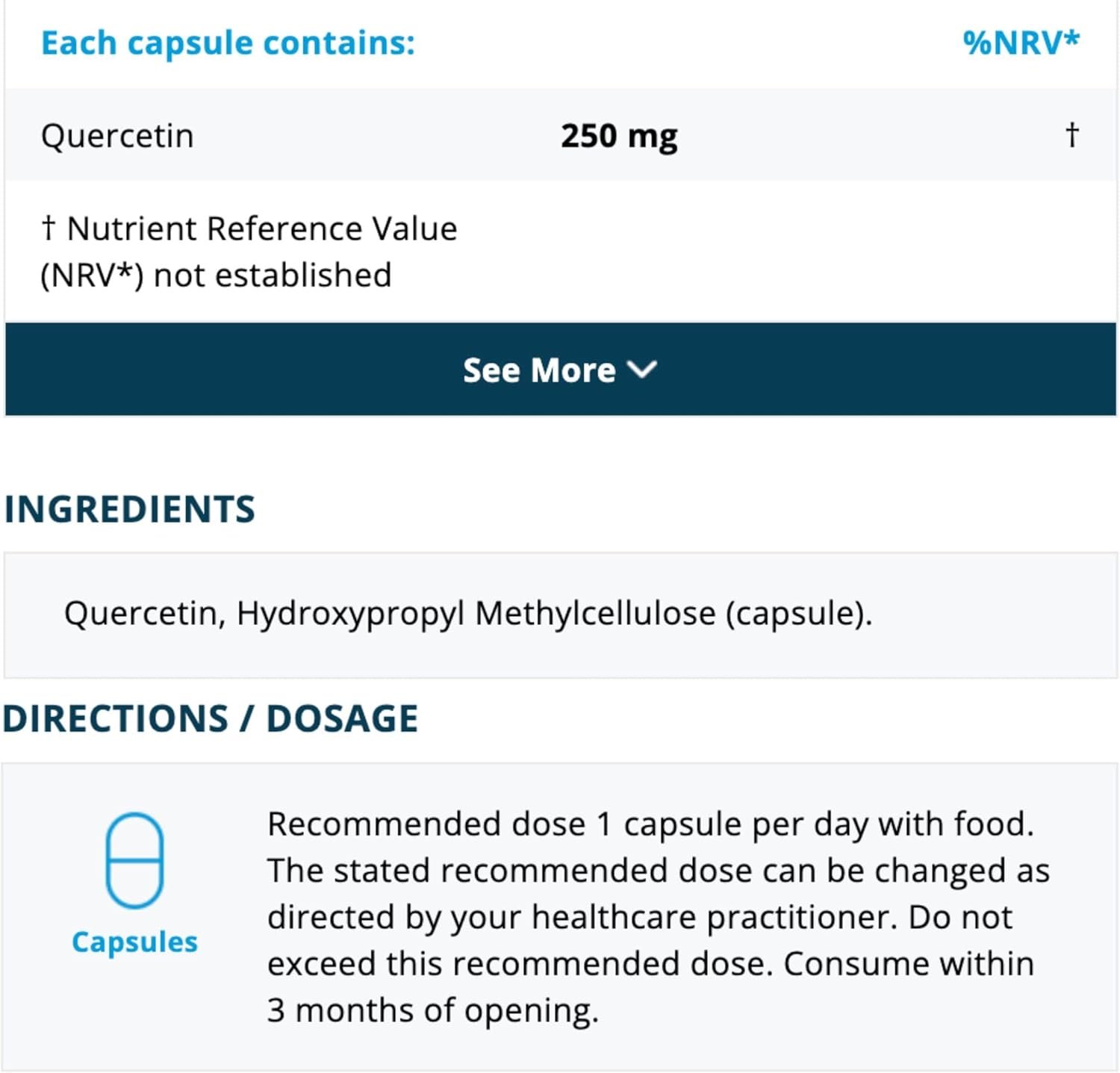Click the blue capsule icon
Image resolution: width=1120 pixels, height=1073 pixels.
click(134, 860)
